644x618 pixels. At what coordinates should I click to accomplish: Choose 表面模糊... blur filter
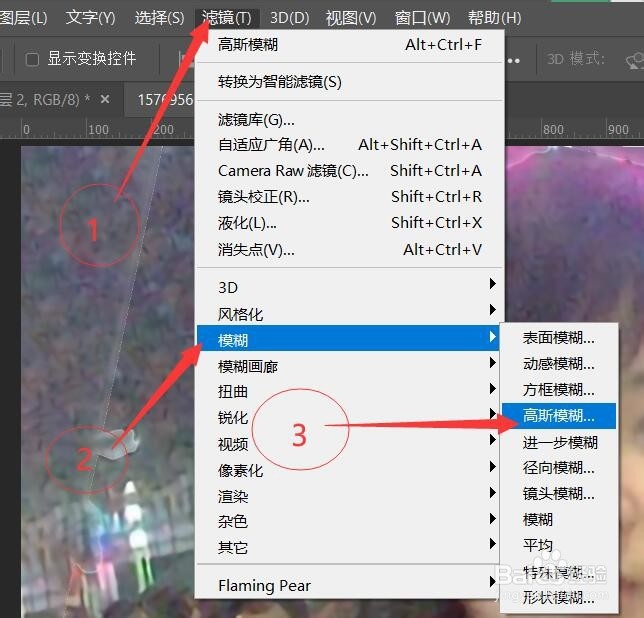559,338
